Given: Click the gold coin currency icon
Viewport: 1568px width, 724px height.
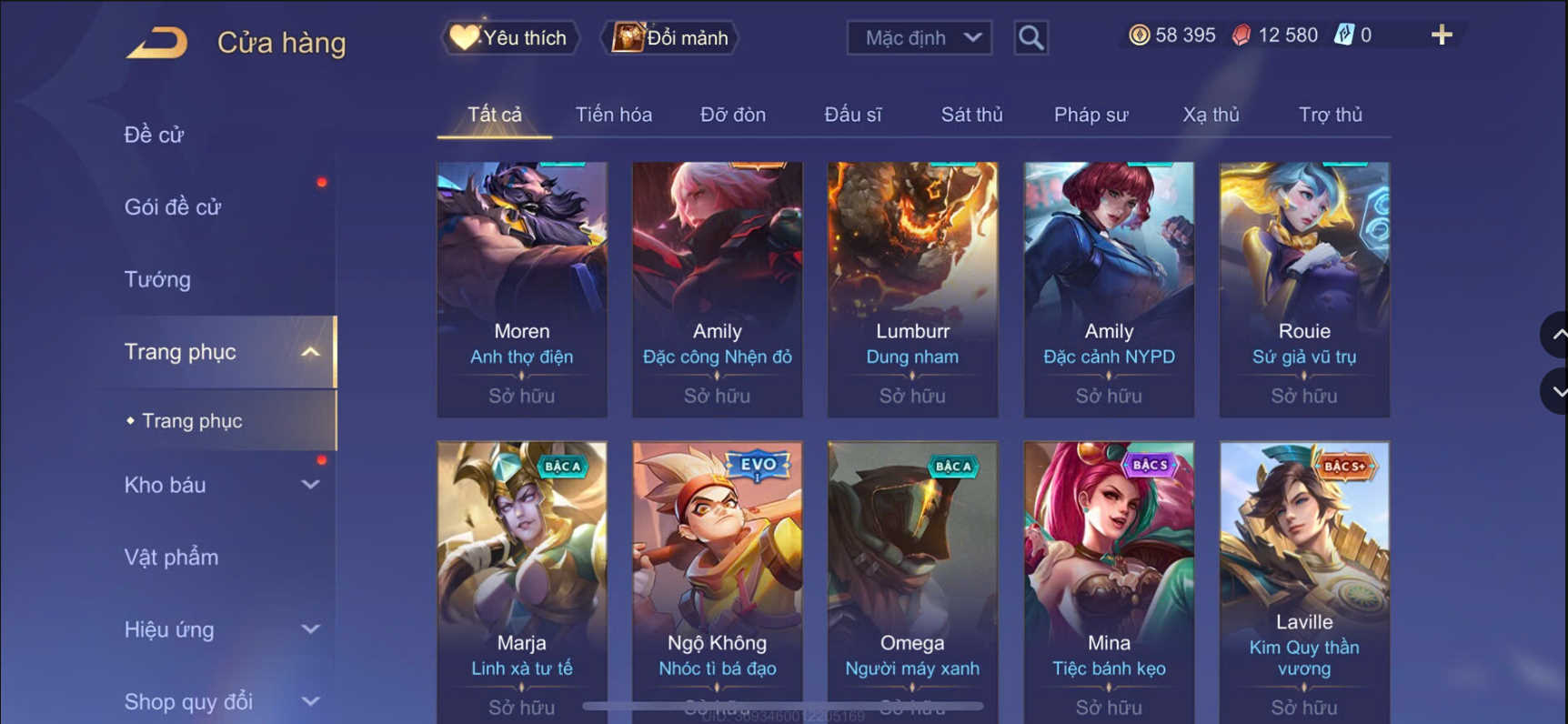Looking at the screenshot, I should [1139, 35].
